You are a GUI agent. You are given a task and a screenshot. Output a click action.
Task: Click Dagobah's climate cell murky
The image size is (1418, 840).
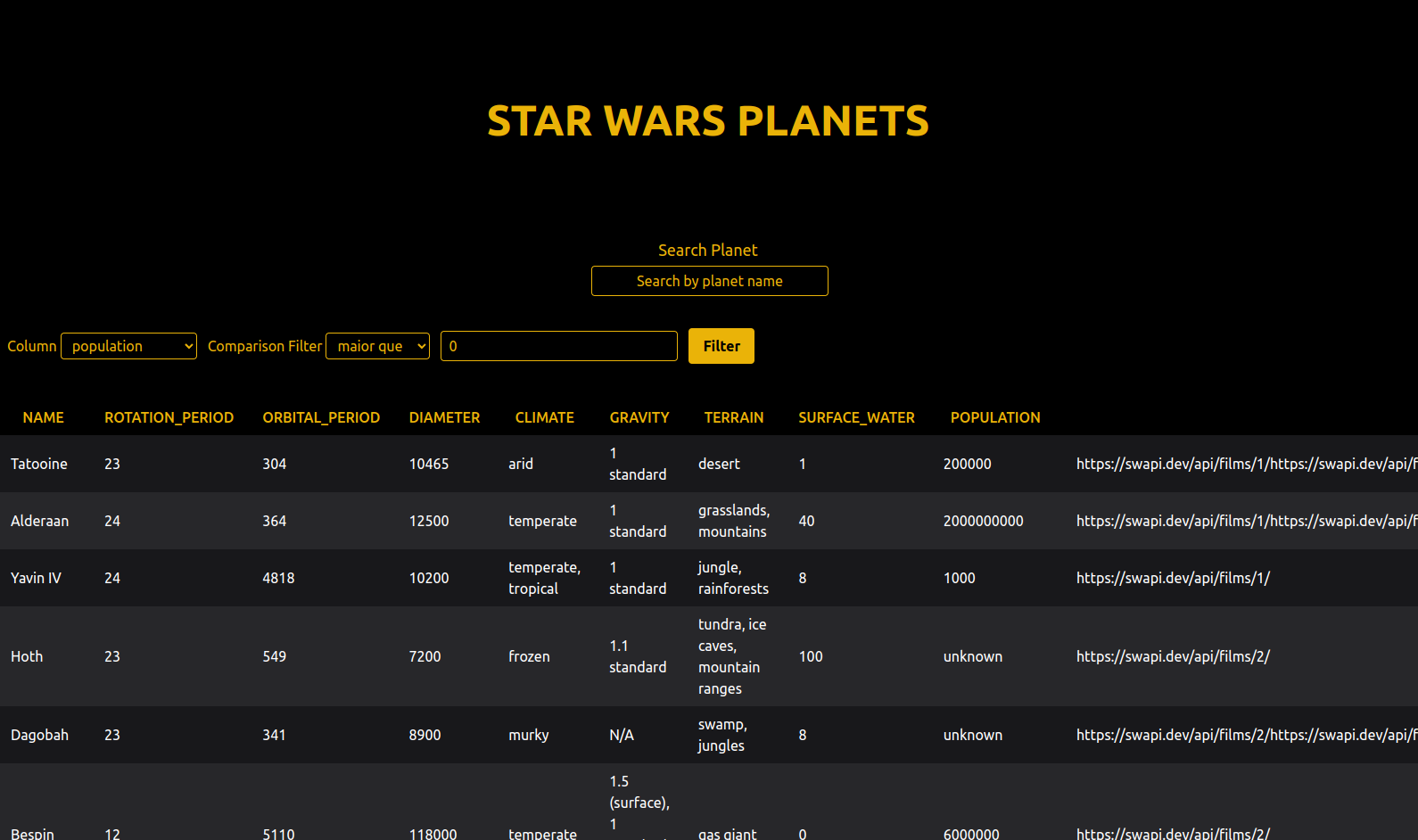(x=529, y=735)
